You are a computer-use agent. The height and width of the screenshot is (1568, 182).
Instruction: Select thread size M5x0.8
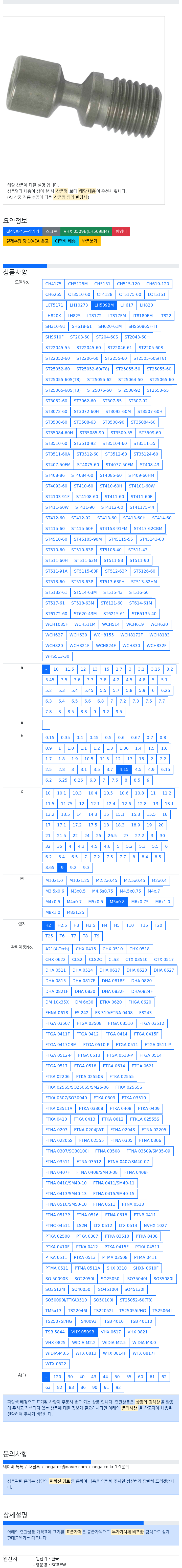coord(117,901)
